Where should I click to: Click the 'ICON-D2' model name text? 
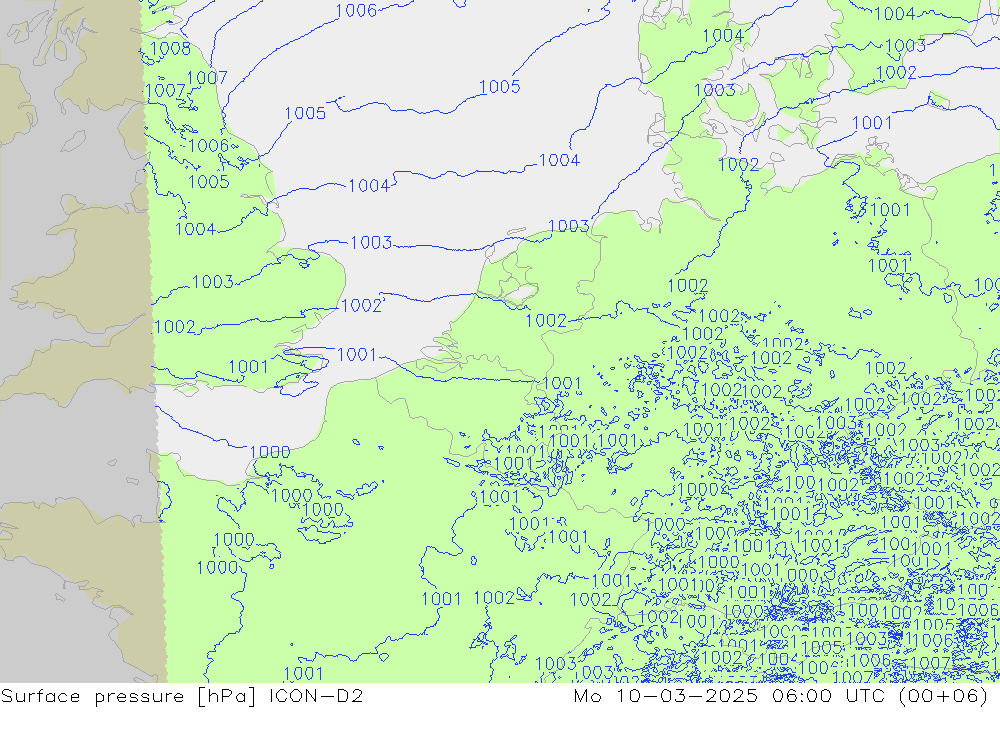tap(316, 695)
